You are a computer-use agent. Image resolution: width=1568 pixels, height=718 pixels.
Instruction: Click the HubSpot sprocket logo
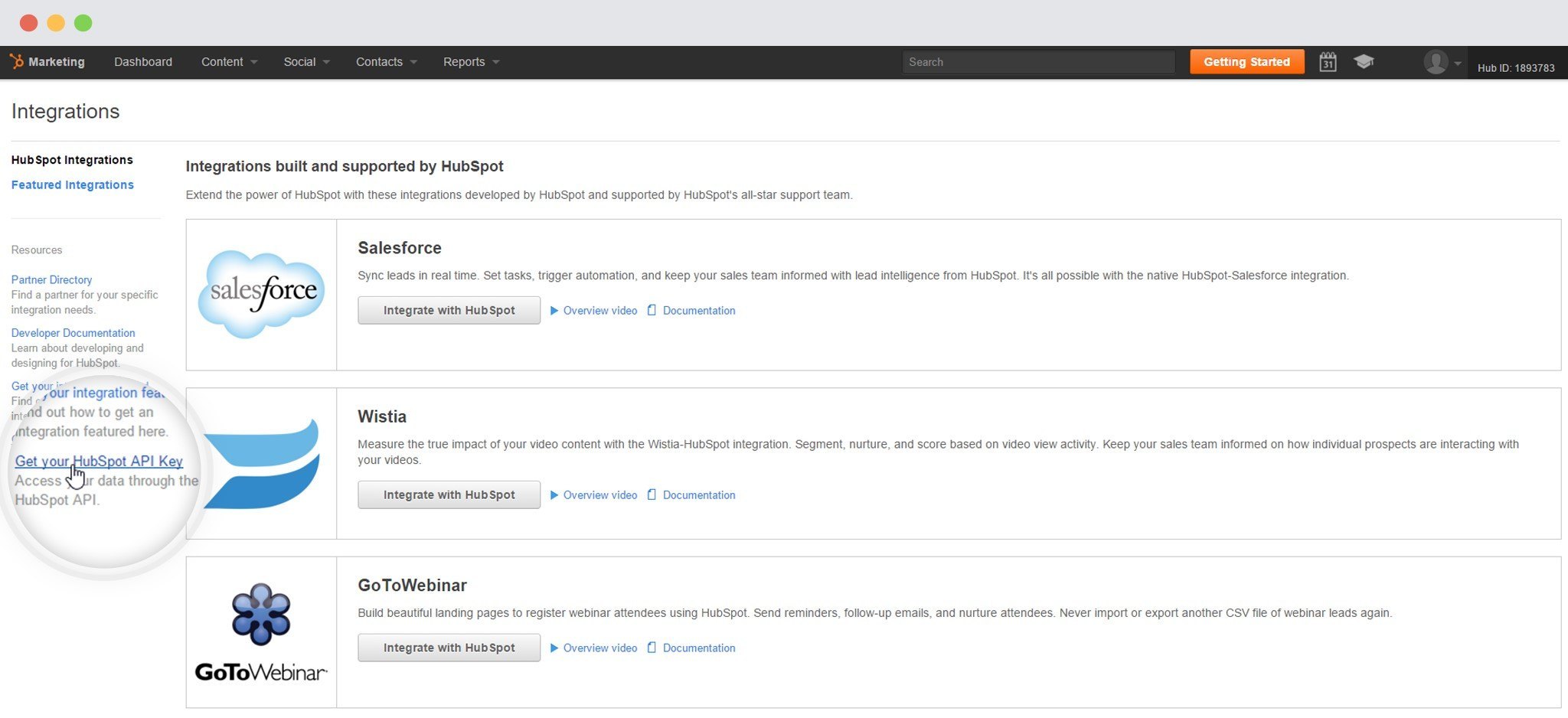click(17, 61)
